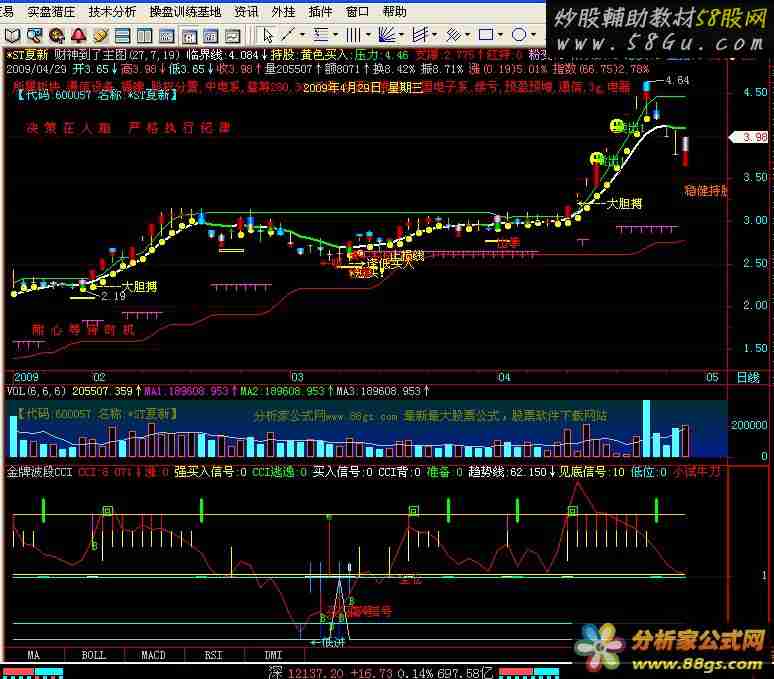Click the 止损线 stop-loss label

click(x=407, y=256)
